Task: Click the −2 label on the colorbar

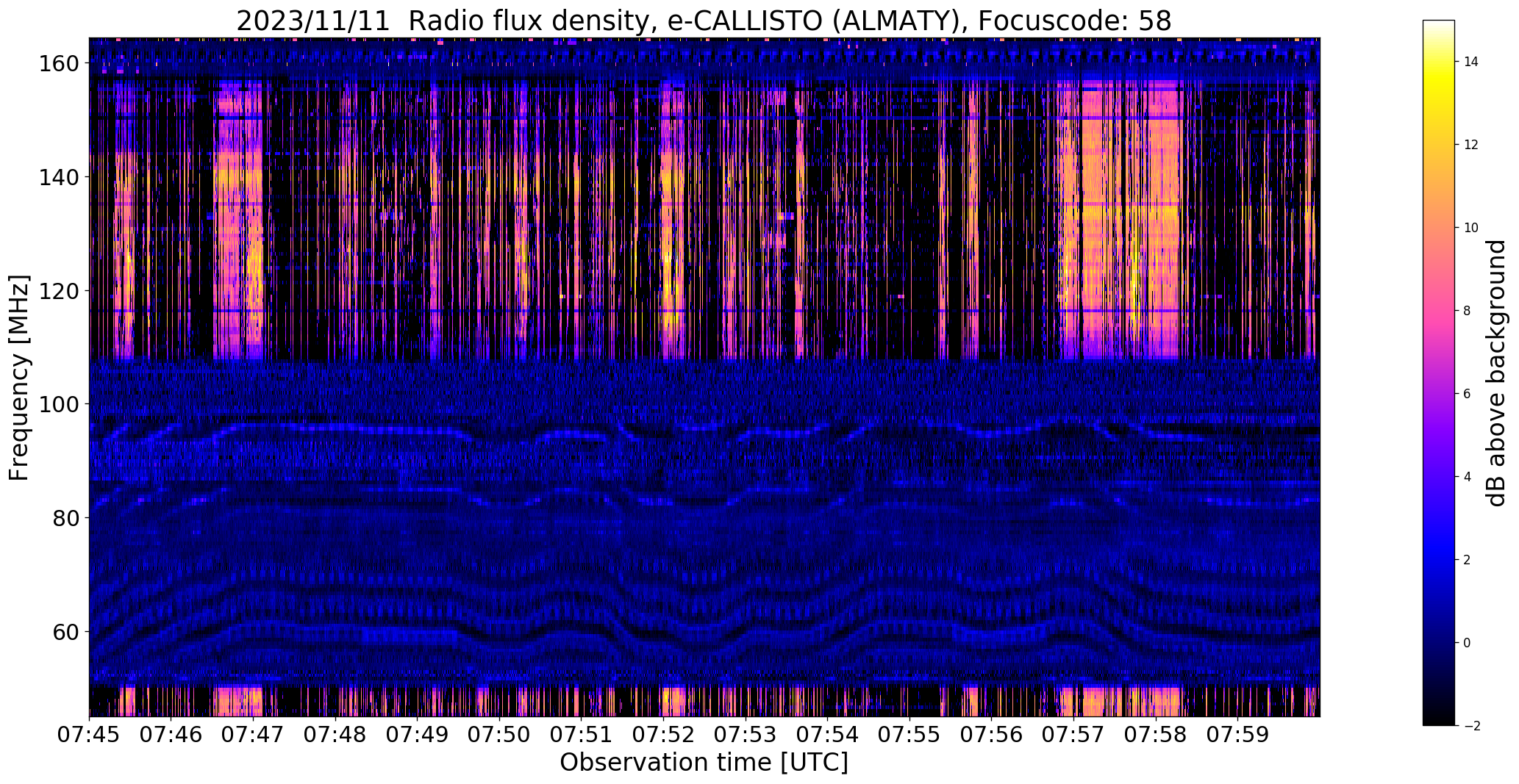Action: (x=1472, y=726)
